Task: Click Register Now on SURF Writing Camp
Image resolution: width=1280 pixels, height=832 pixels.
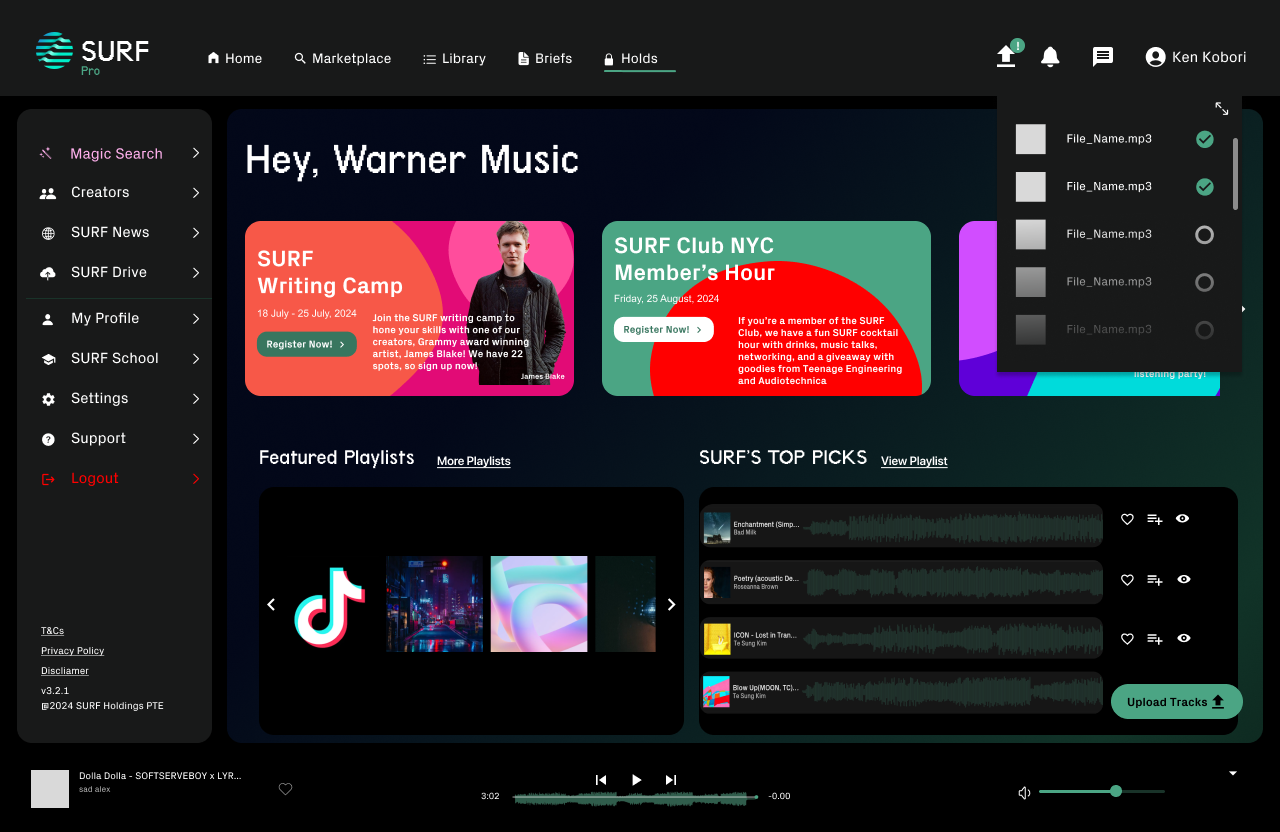Action: point(307,344)
